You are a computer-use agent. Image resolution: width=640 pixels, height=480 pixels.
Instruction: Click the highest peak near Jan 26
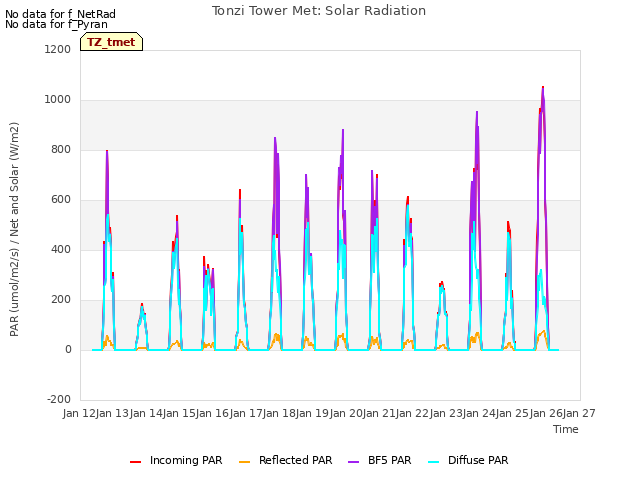pos(543,87)
